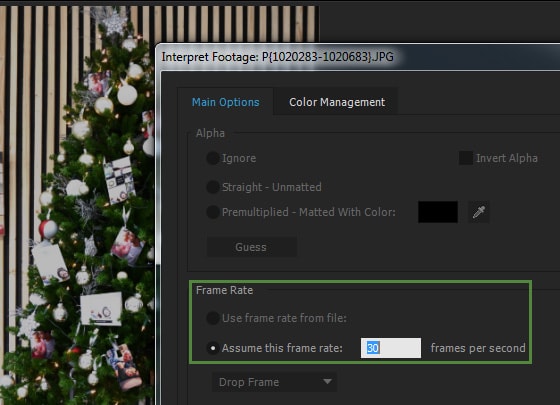Open the Main Options tab
560x405 pixels.
(226, 102)
